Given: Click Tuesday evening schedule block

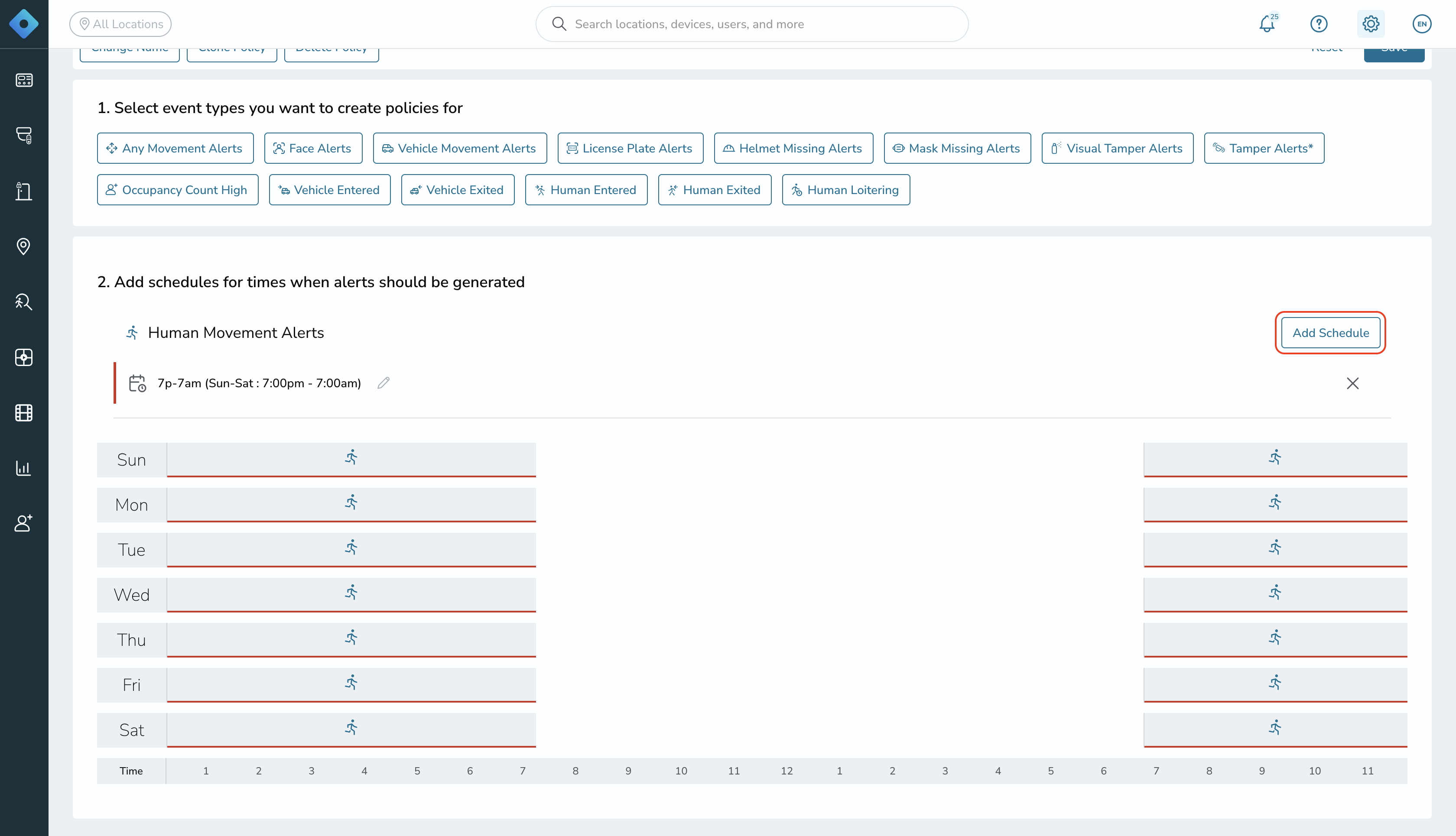Looking at the screenshot, I should coord(1275,550).
